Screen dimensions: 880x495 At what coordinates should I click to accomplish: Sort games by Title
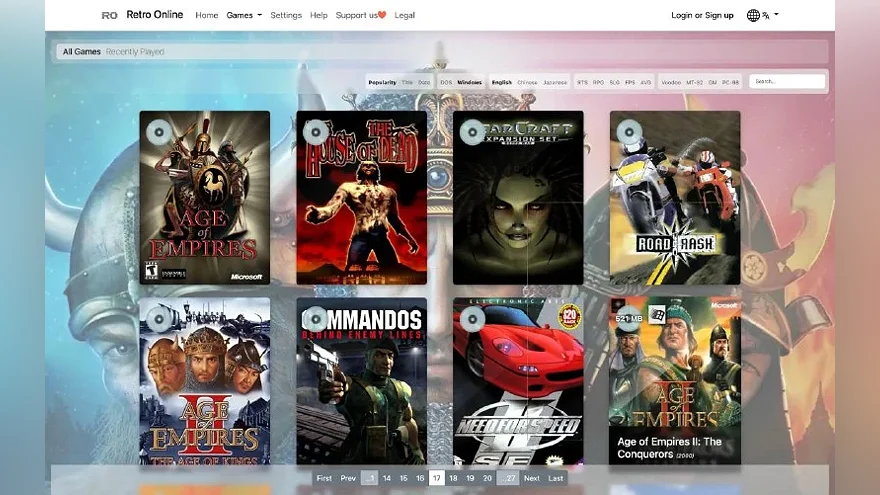407,82
